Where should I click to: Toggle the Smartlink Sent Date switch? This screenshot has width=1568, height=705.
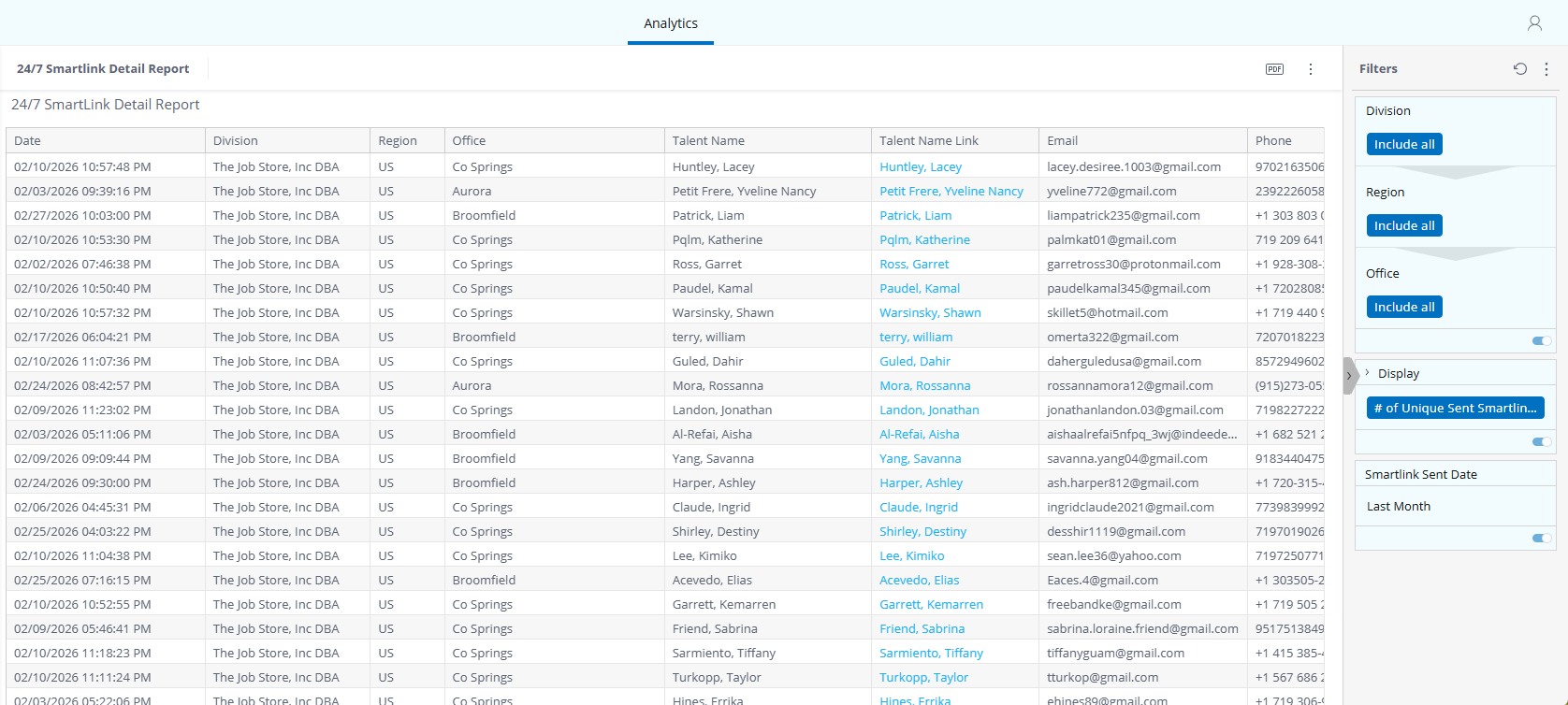pyautogui.click(x=1542, y=538)
